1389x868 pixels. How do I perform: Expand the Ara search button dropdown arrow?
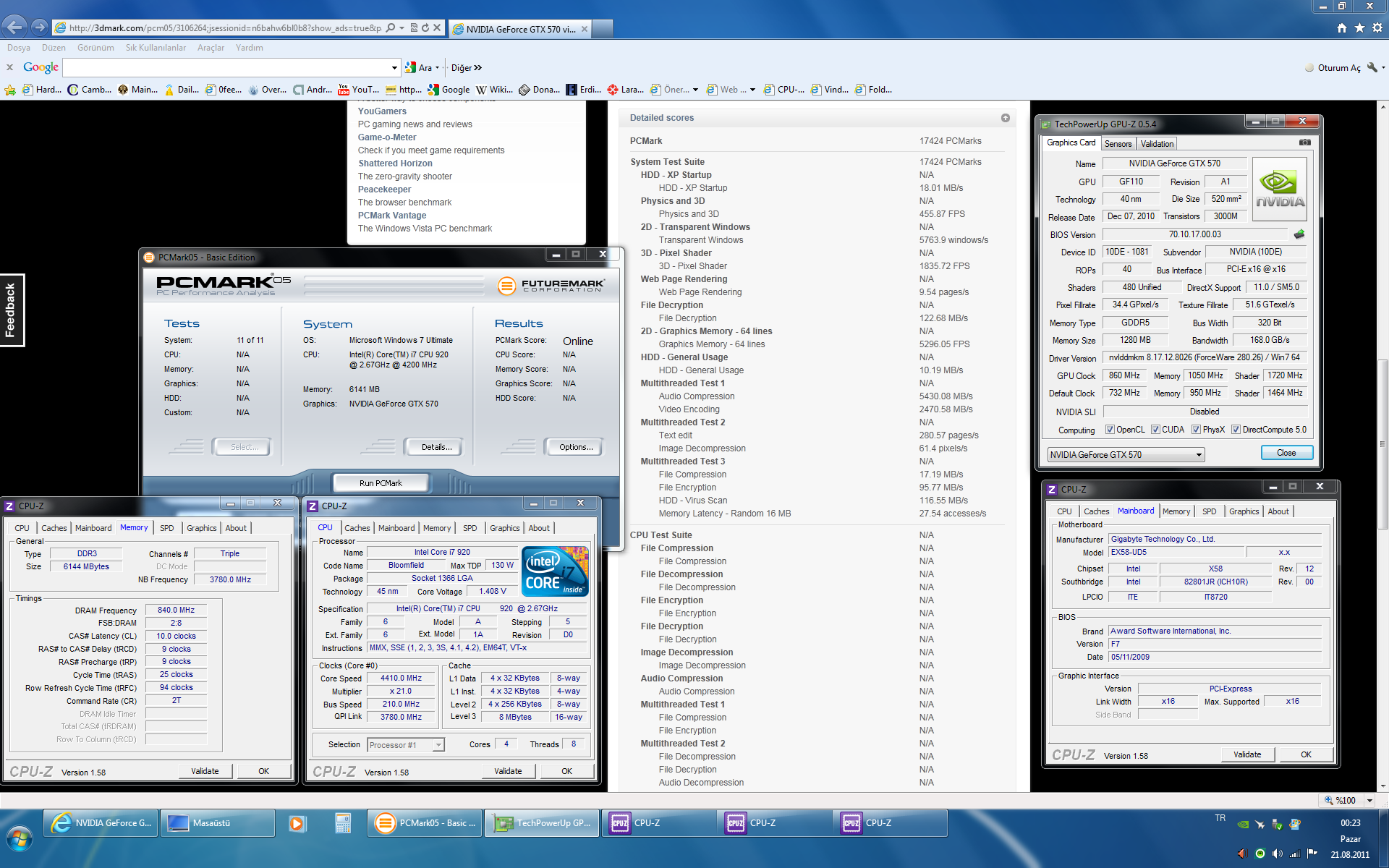[x=437, y=68]
